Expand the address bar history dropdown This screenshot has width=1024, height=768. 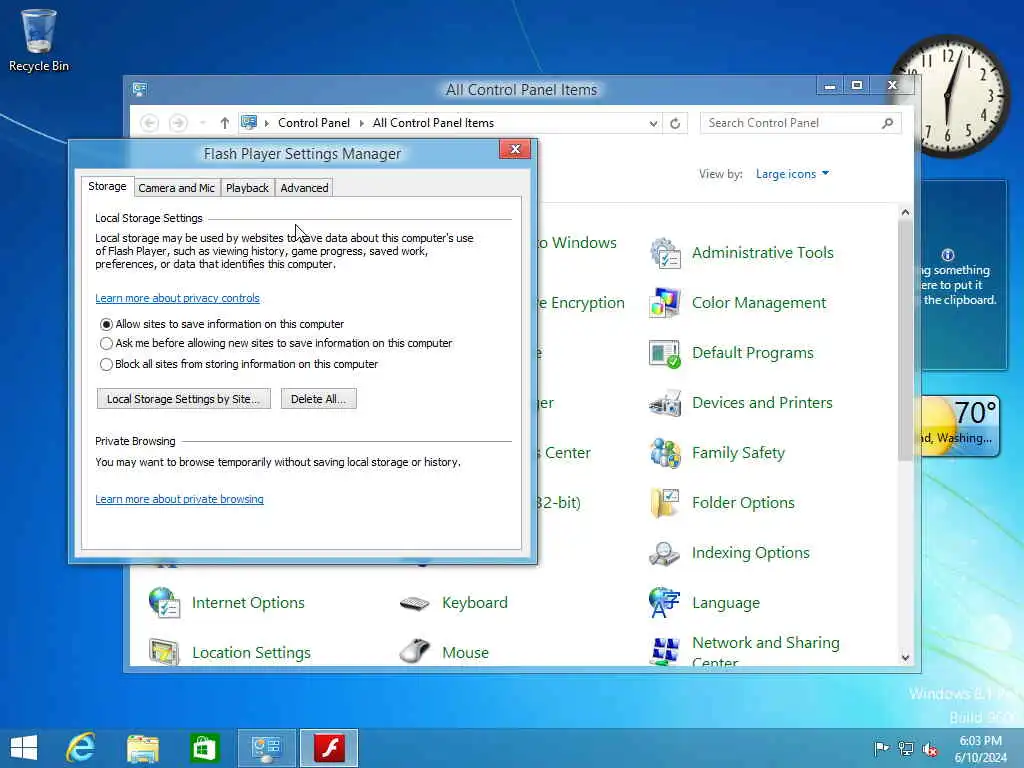[x=653, y=123]
